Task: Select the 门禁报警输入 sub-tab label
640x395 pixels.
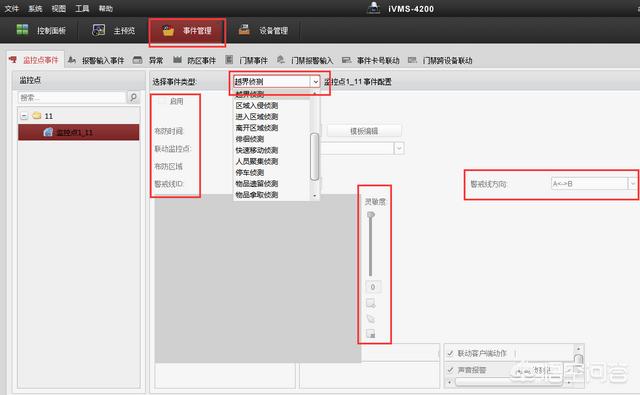Action: tap(312, 61)
